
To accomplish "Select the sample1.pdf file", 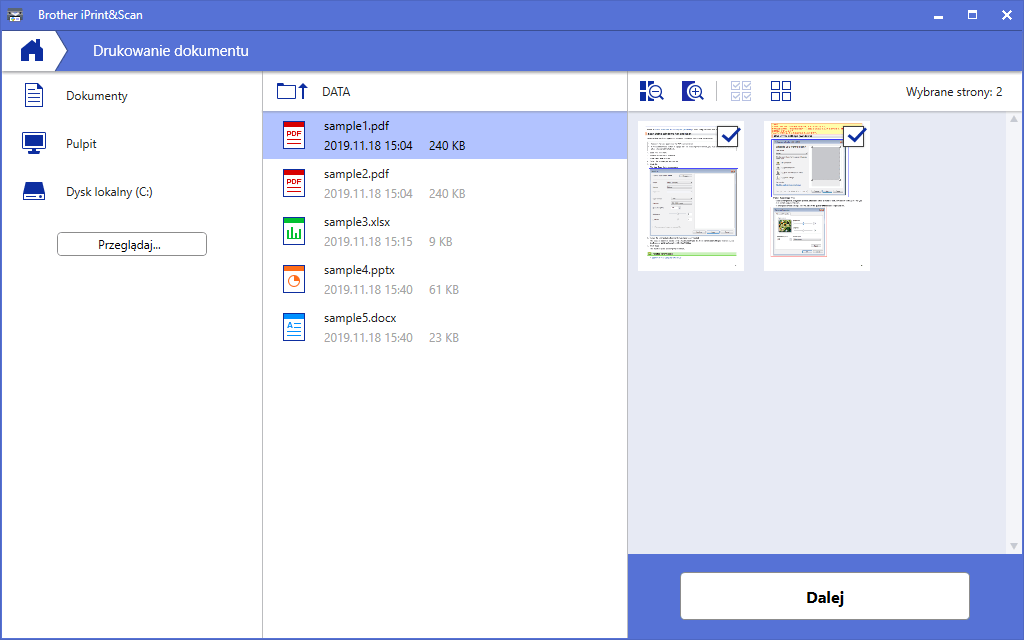I will tap(445, 135).
